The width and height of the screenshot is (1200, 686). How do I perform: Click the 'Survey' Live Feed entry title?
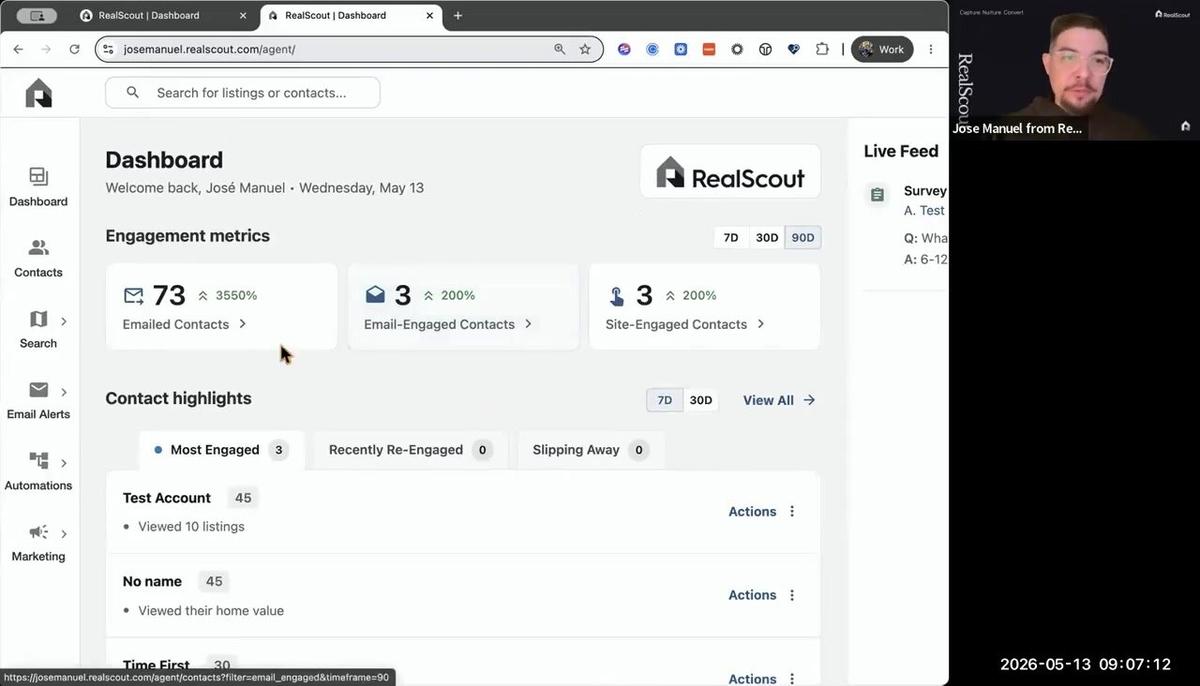[x=925, y=191]
